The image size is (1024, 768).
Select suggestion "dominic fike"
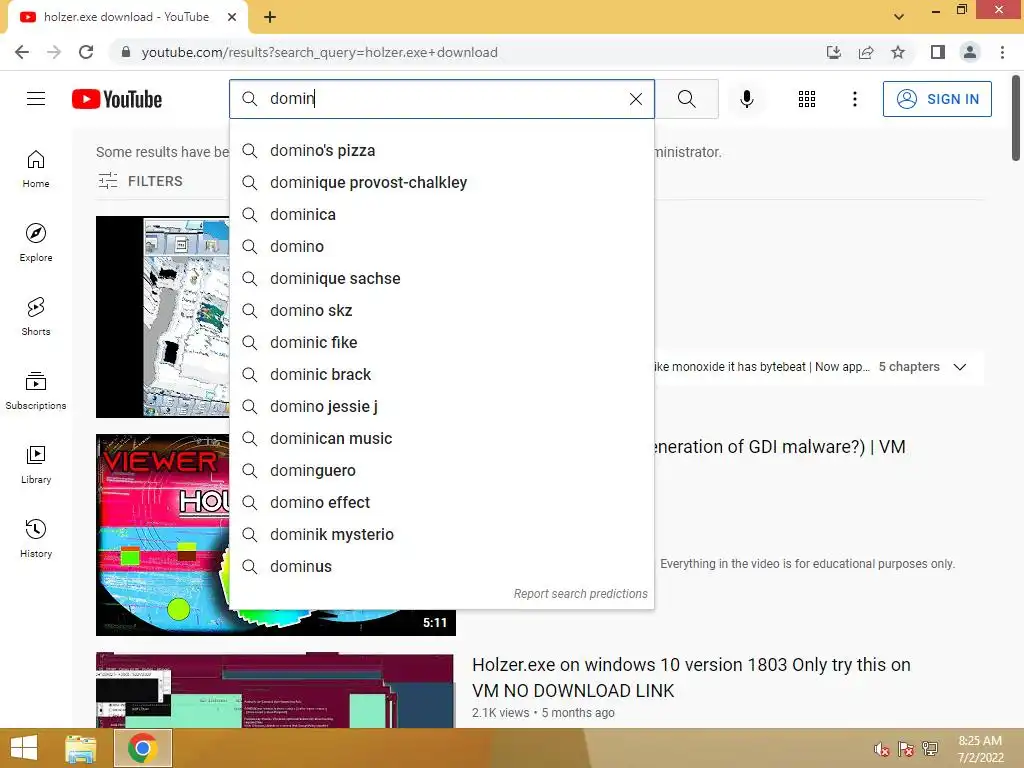pyautogui.click(x=442, y=342)
